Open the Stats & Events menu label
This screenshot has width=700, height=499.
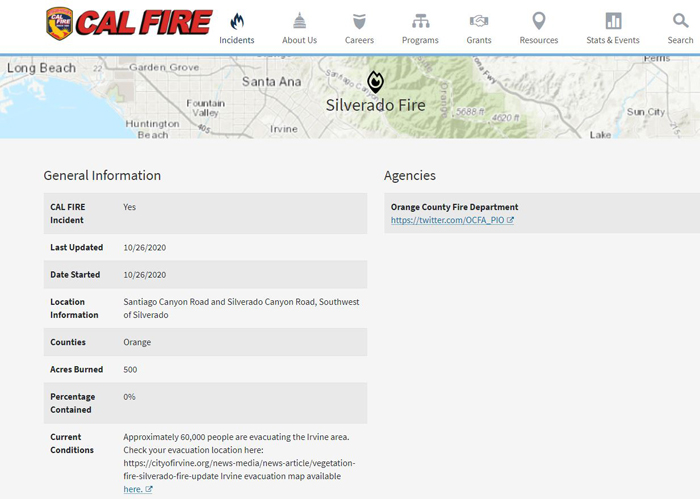click(x=613, y=40)
